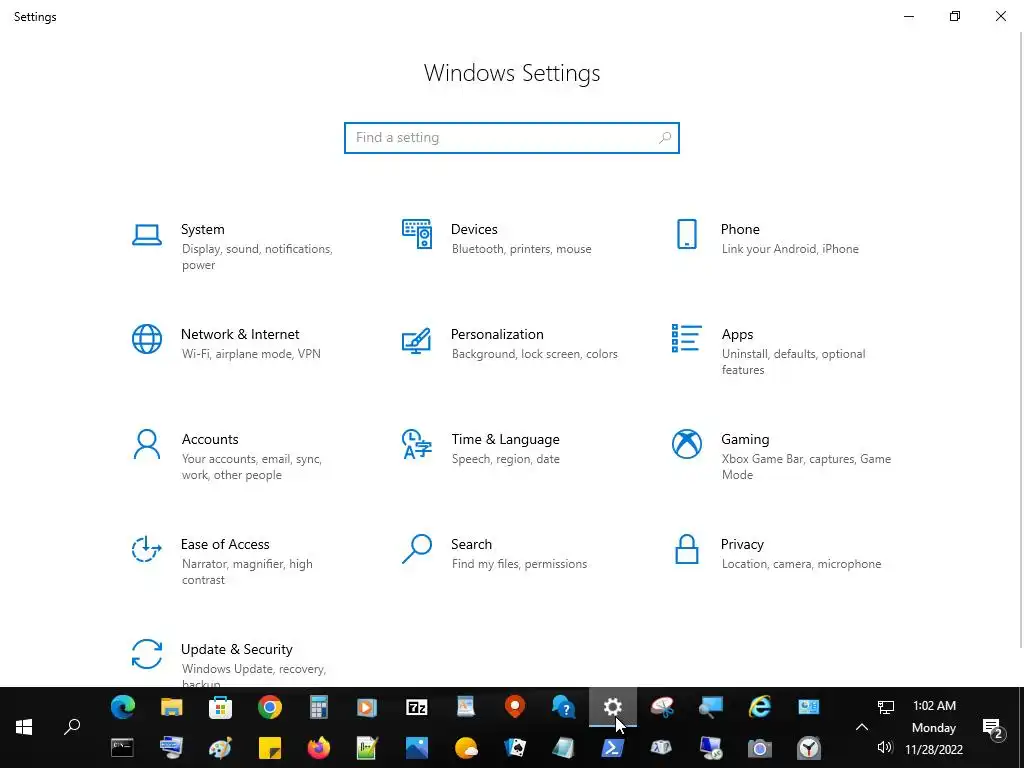Open Network & Internet globe icon
Viewport: 1024px width, 768px height.
(146, 339)
